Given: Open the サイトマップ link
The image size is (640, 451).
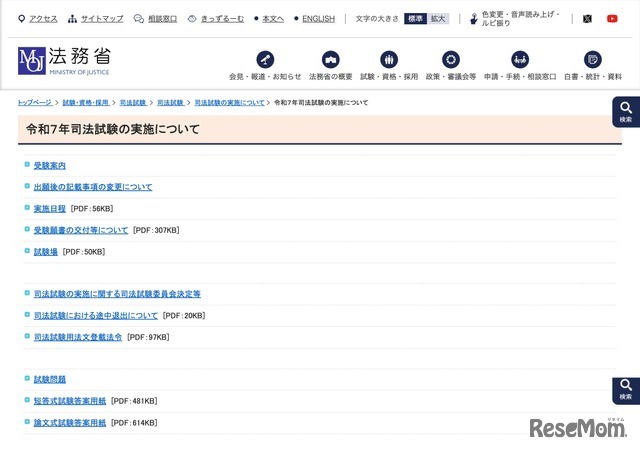Looking at the screenshot, I should coord(101,18).
